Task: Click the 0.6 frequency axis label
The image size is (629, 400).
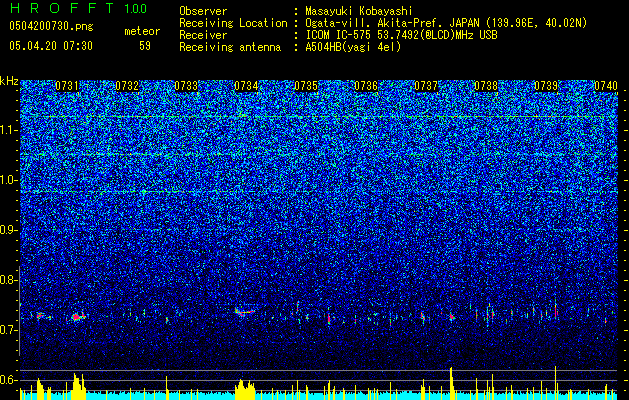Action: pyautogui.click(x=9, y=380)
